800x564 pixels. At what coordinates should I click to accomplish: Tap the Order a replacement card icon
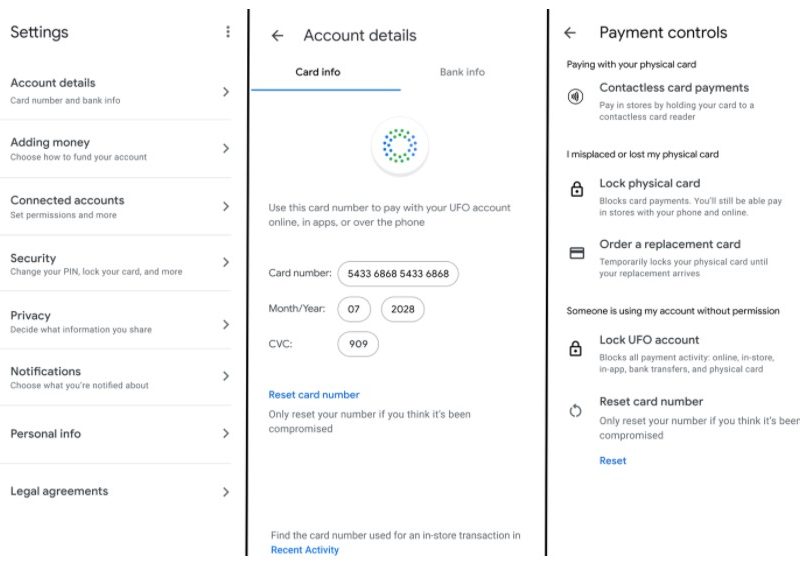576,253
